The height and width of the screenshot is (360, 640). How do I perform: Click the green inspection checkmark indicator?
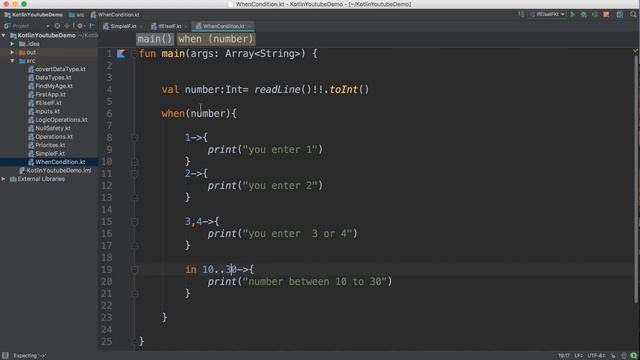tap(635, 51)
